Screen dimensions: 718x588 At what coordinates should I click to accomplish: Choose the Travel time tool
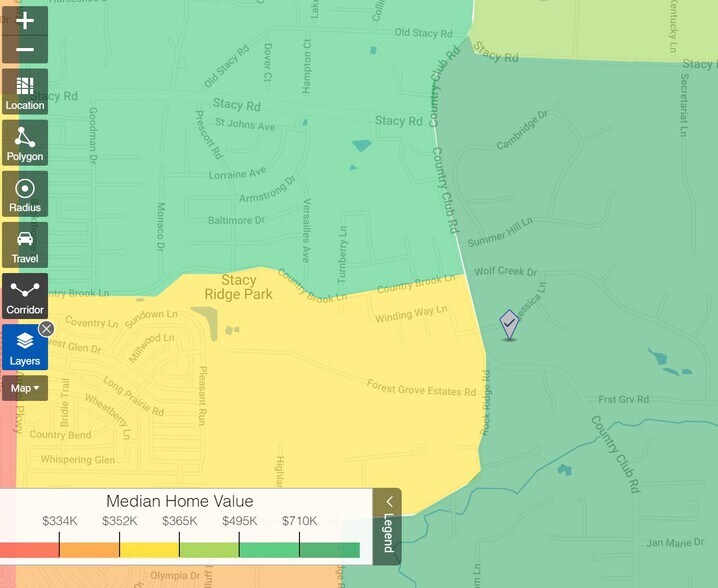coord(25,246)
